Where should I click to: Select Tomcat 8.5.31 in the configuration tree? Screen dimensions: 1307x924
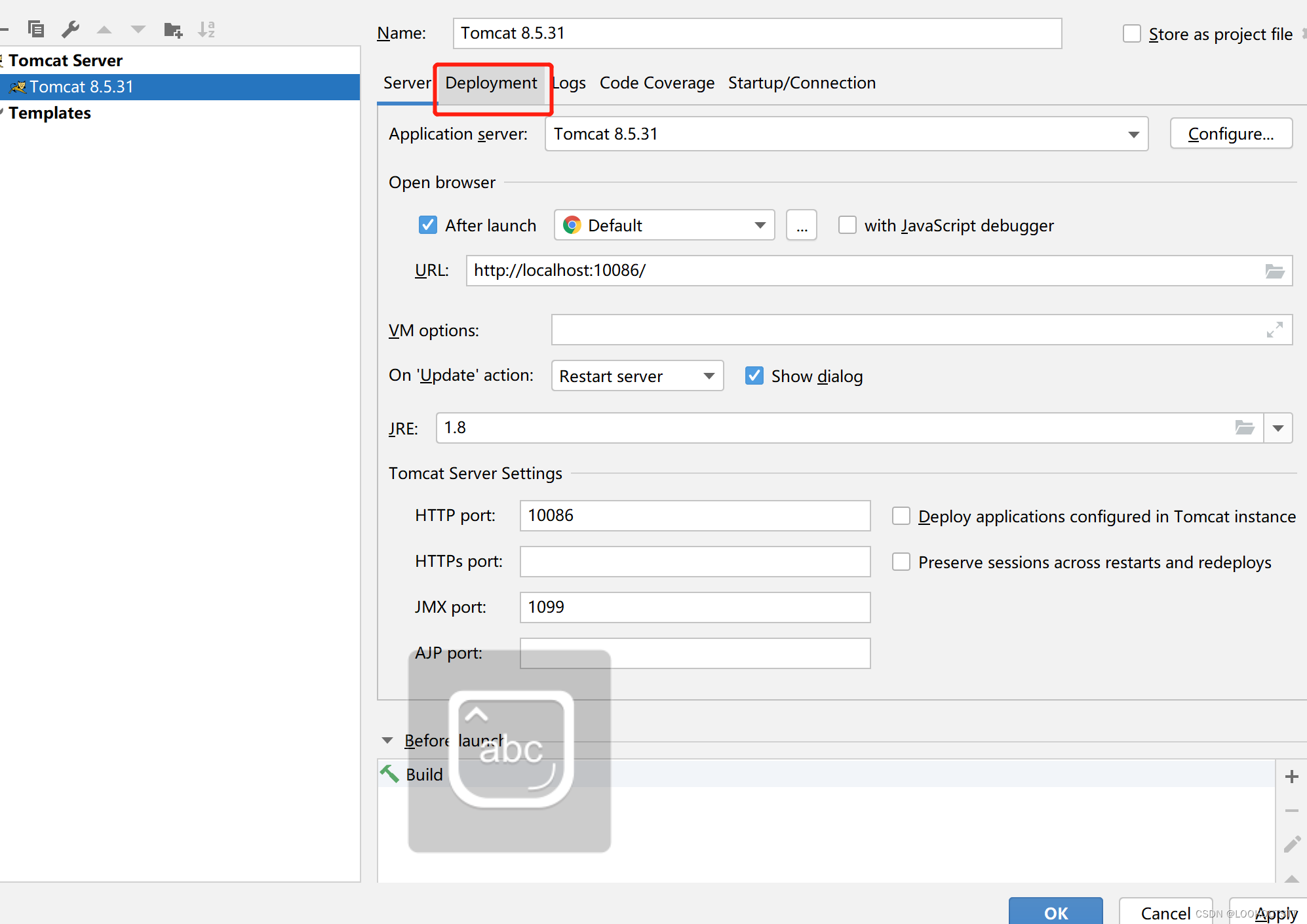tap(180, 87)
